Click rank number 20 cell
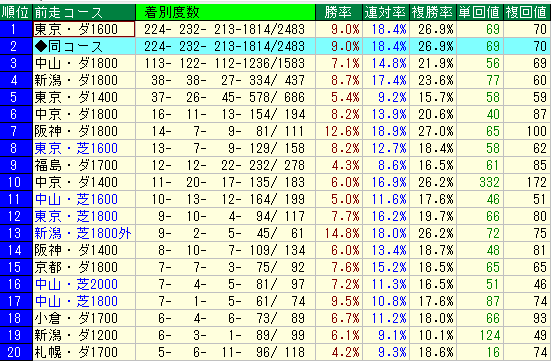 click(x=16, y=352)
